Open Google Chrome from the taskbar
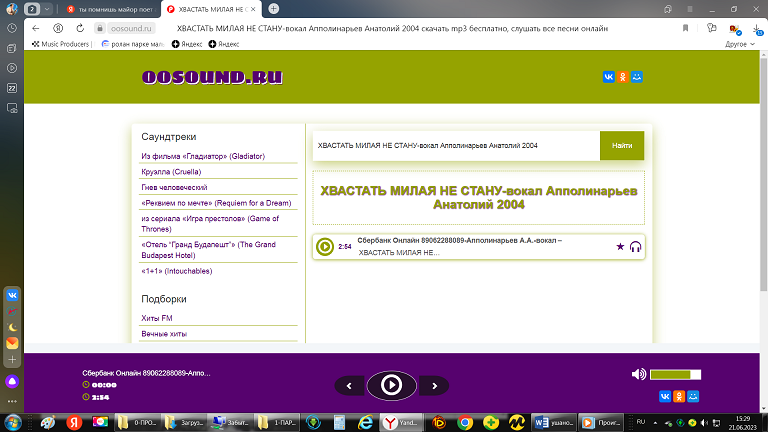 click(x=465, y=422)
